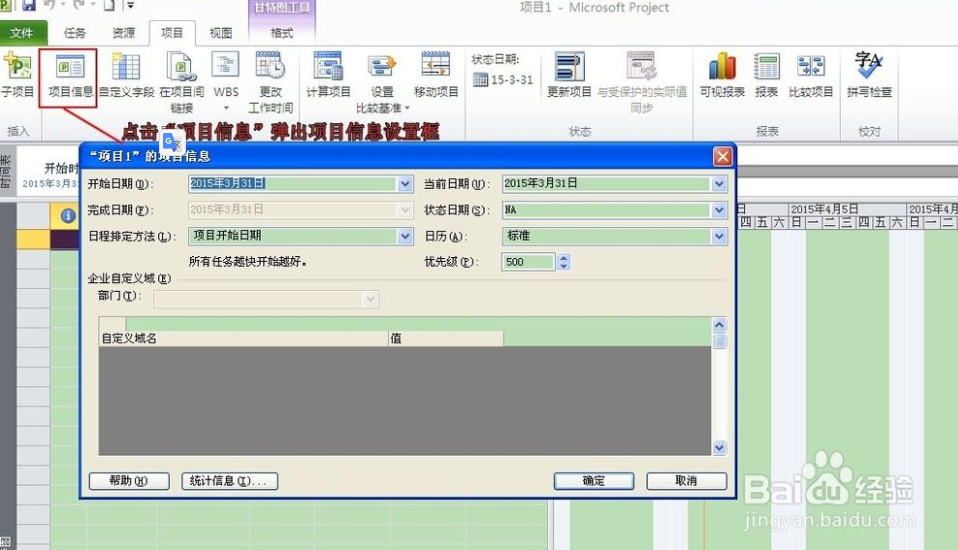
Task: Open the 视图 (View) ribbon tab
Action: (x=221, y=33)
